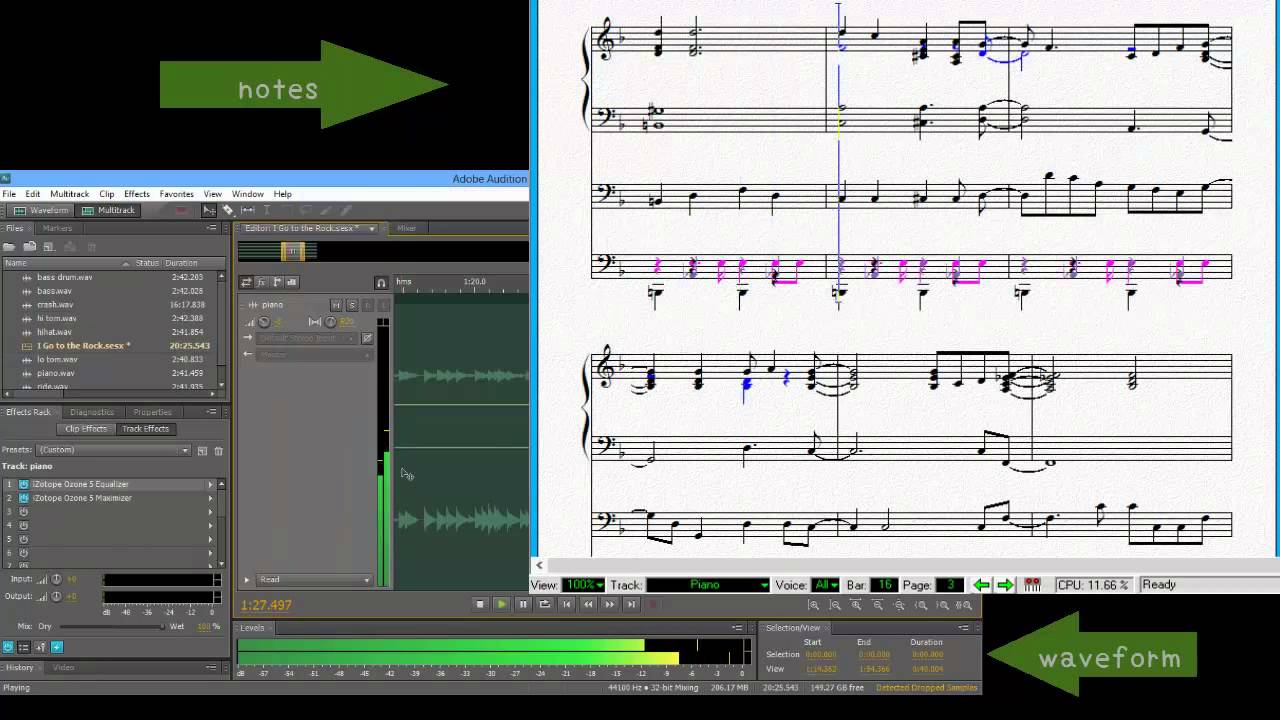Show the Inputs/Outputs track controls icon

246,282
